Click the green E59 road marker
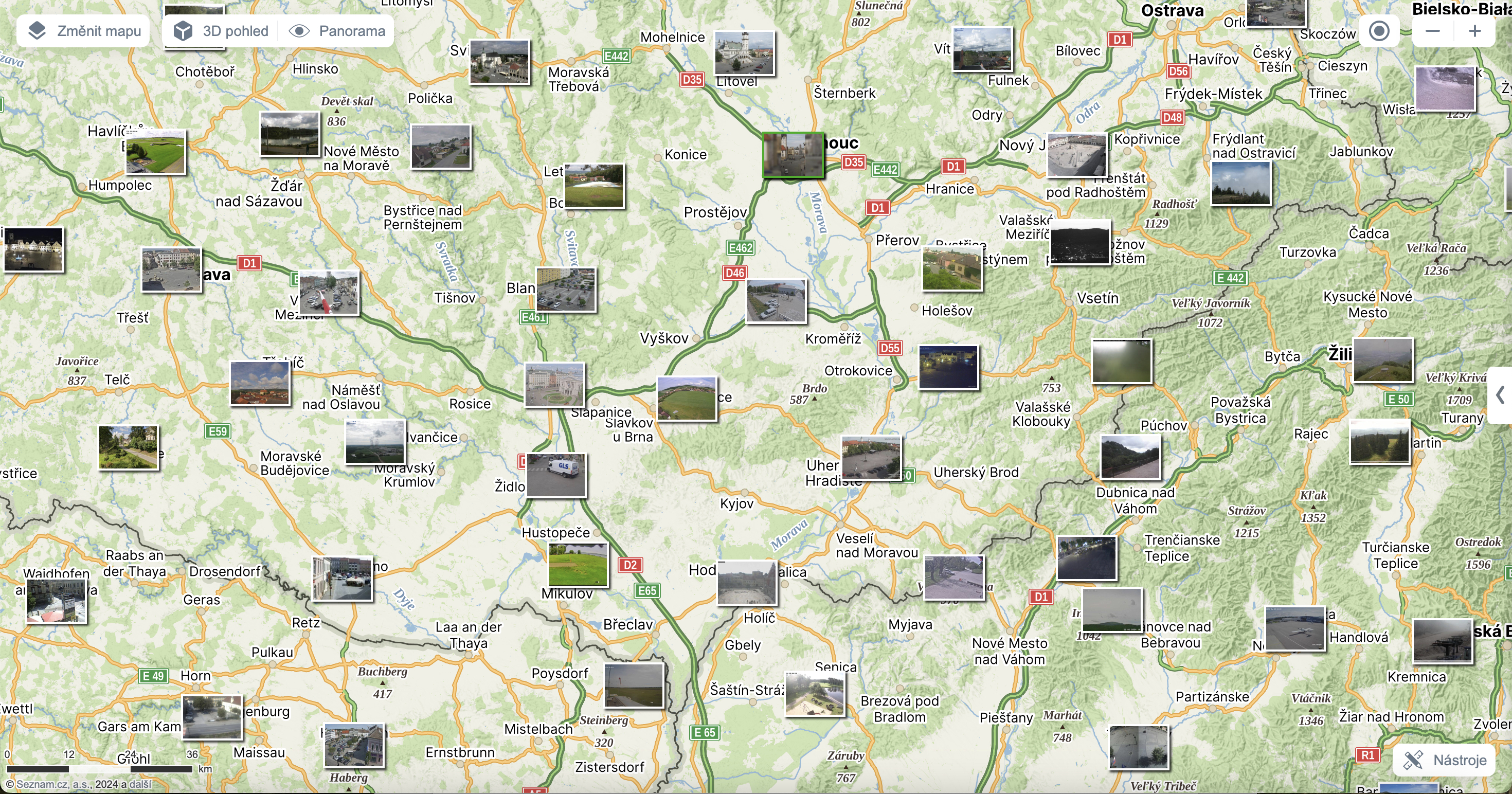The image size is (1512, 794). (218, 431)
